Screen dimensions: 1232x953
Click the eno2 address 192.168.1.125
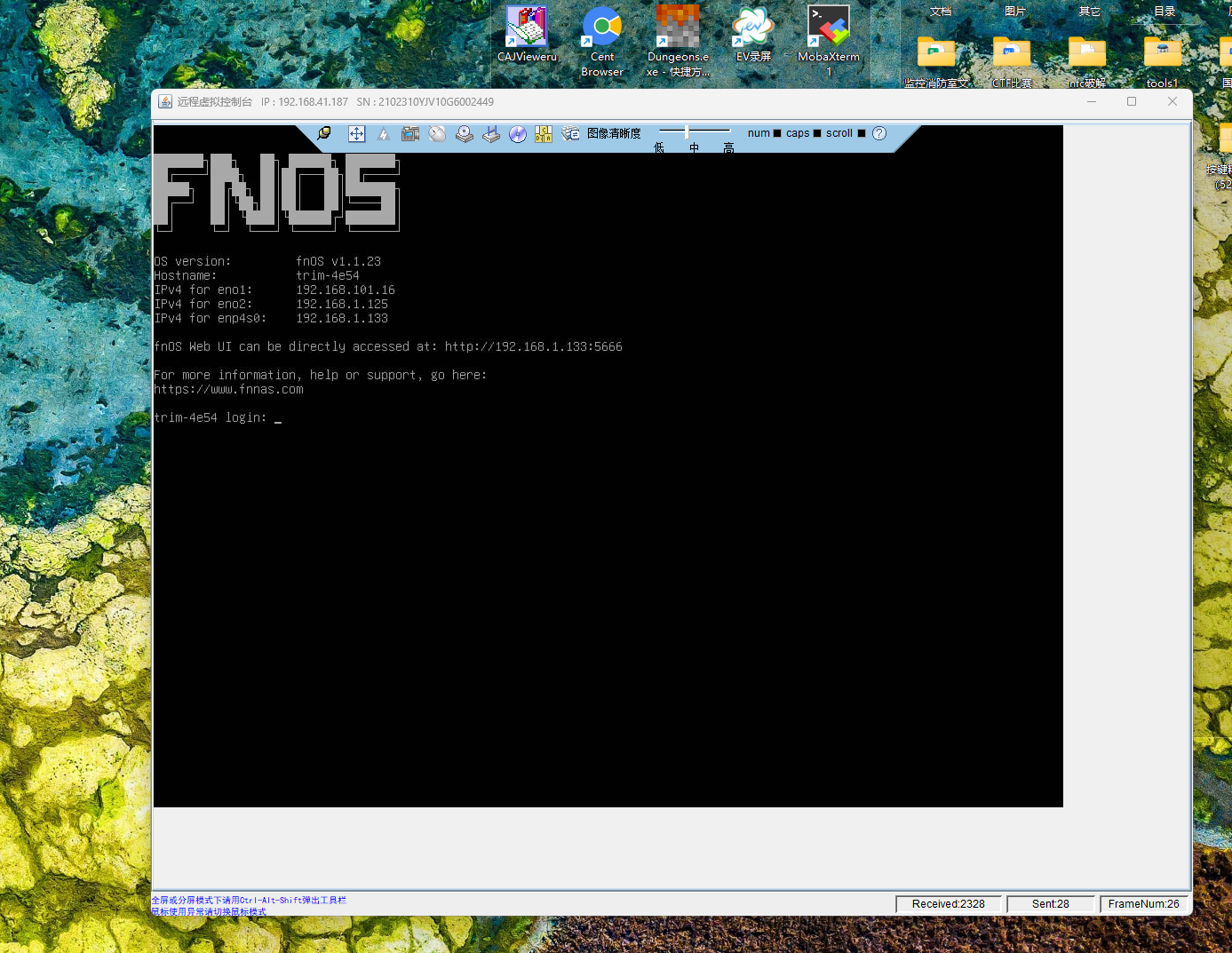coord(342,304)
